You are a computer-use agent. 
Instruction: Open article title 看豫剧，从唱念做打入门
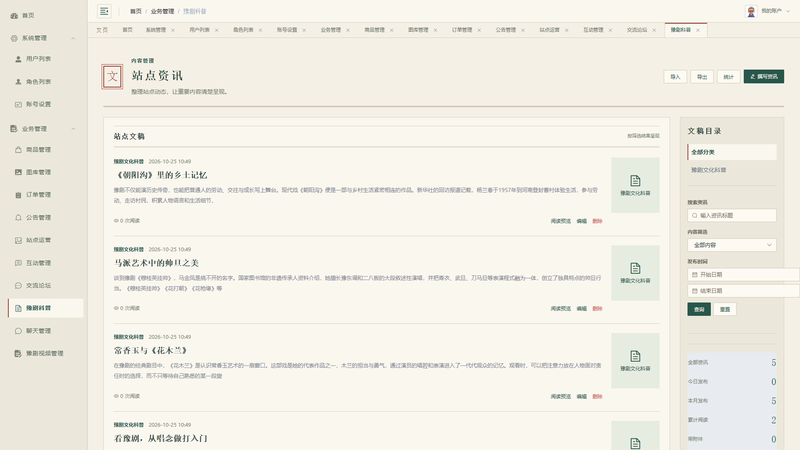(161, 438)
